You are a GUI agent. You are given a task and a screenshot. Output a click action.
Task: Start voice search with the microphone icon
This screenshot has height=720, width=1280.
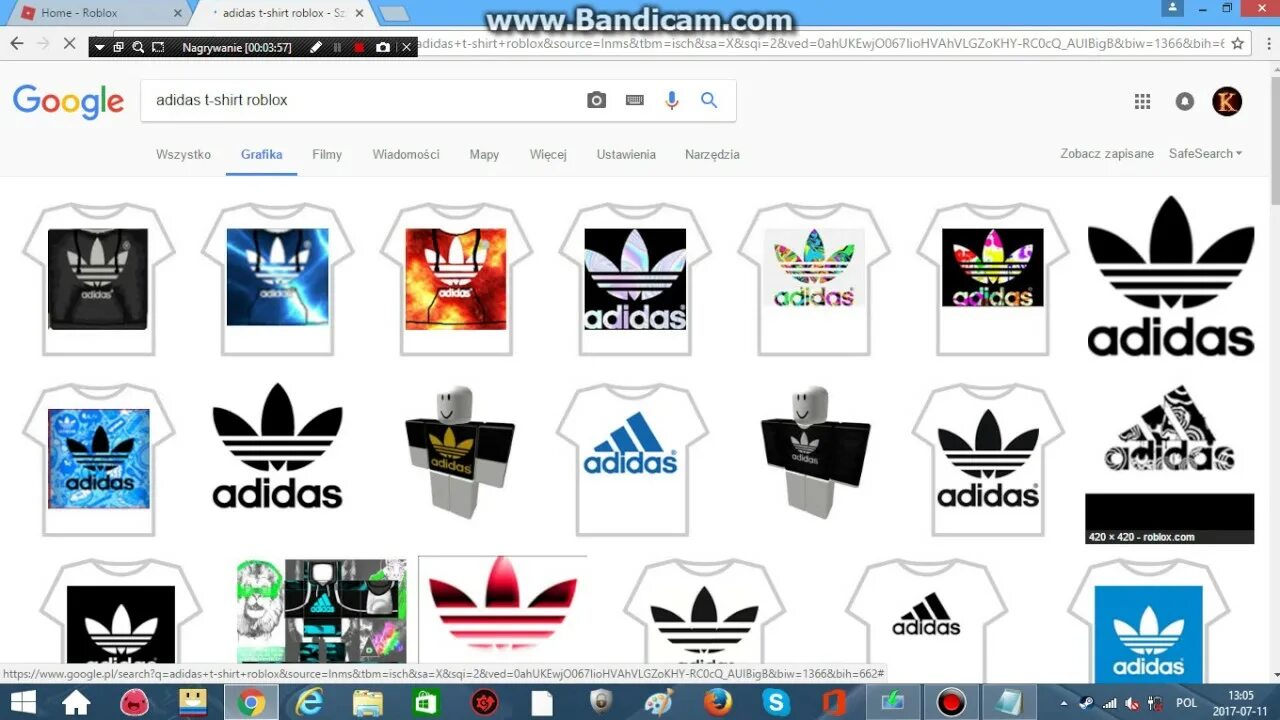click(x=672, y=100)
